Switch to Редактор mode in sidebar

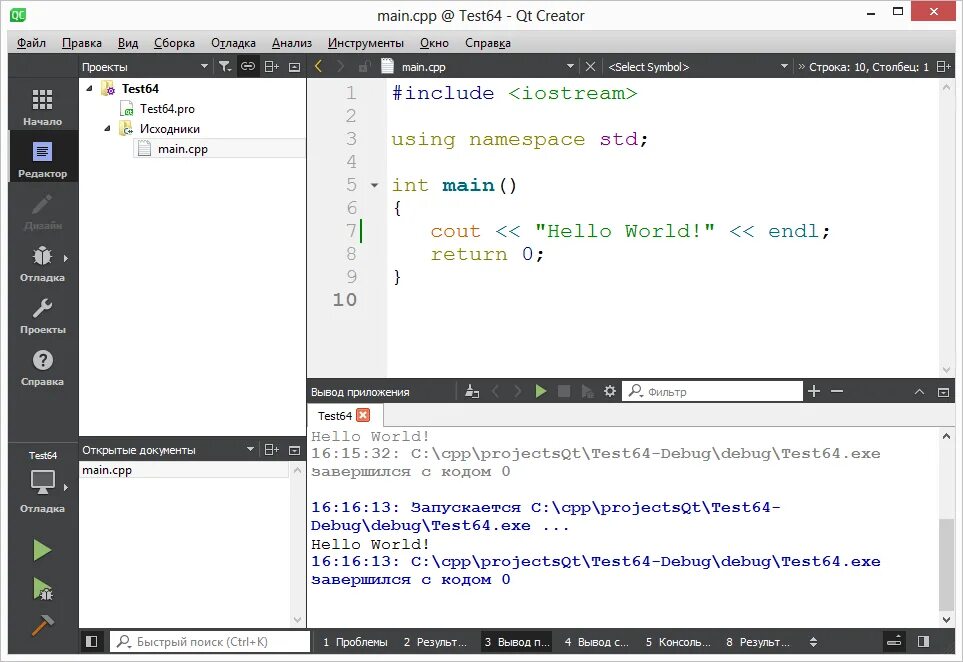(42, 158)
